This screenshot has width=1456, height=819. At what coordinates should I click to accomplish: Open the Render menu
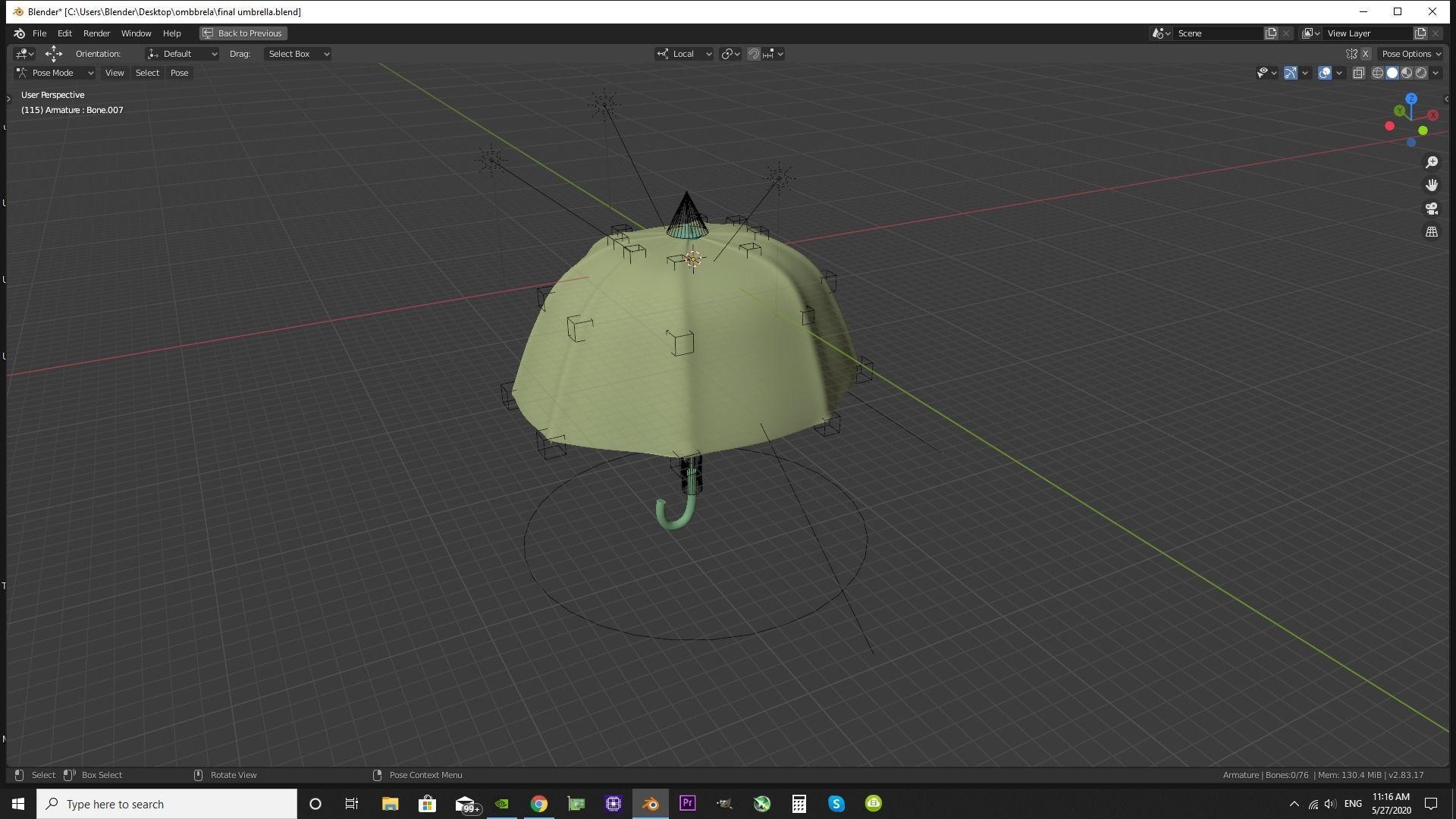[x=96, y=33]
